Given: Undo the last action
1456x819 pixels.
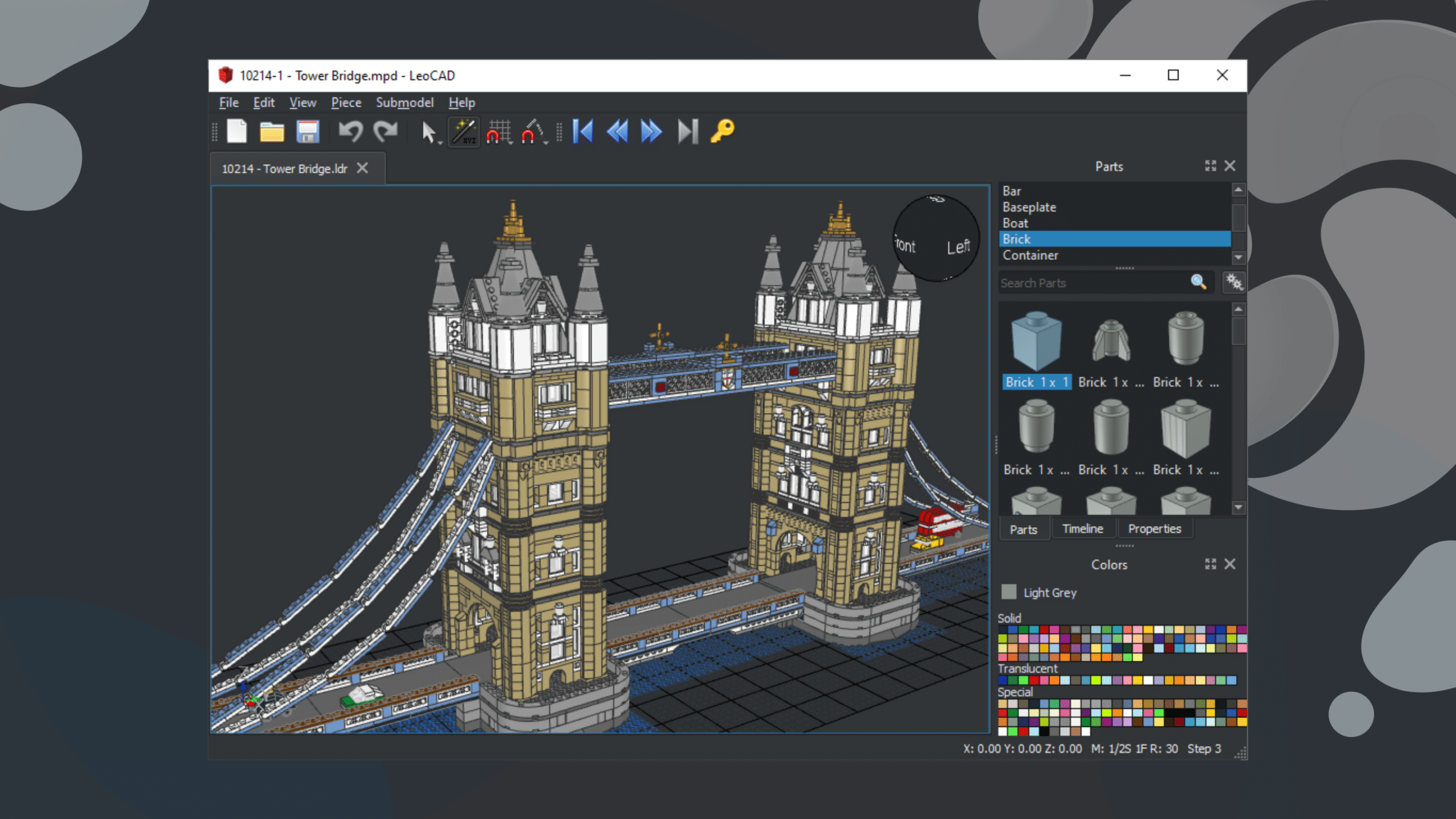Looking at the screenshot, I should click(x=350, y=131).
